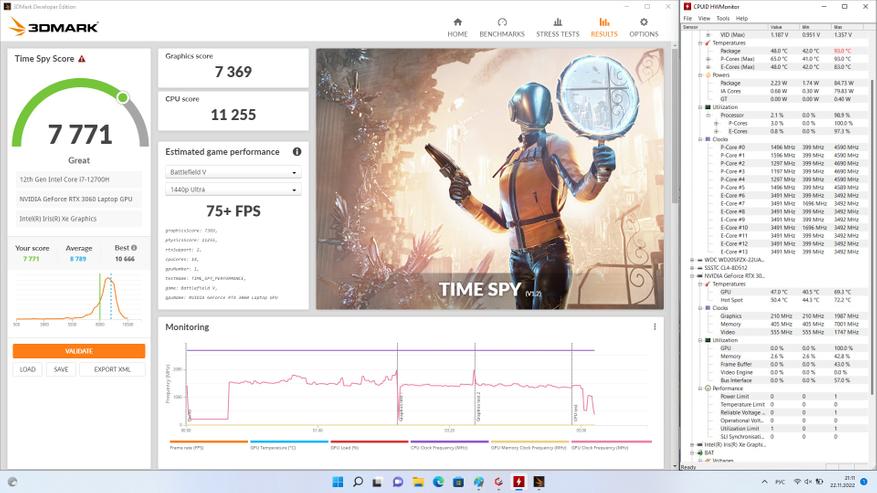Click the SAVE button

coord(61,369)
